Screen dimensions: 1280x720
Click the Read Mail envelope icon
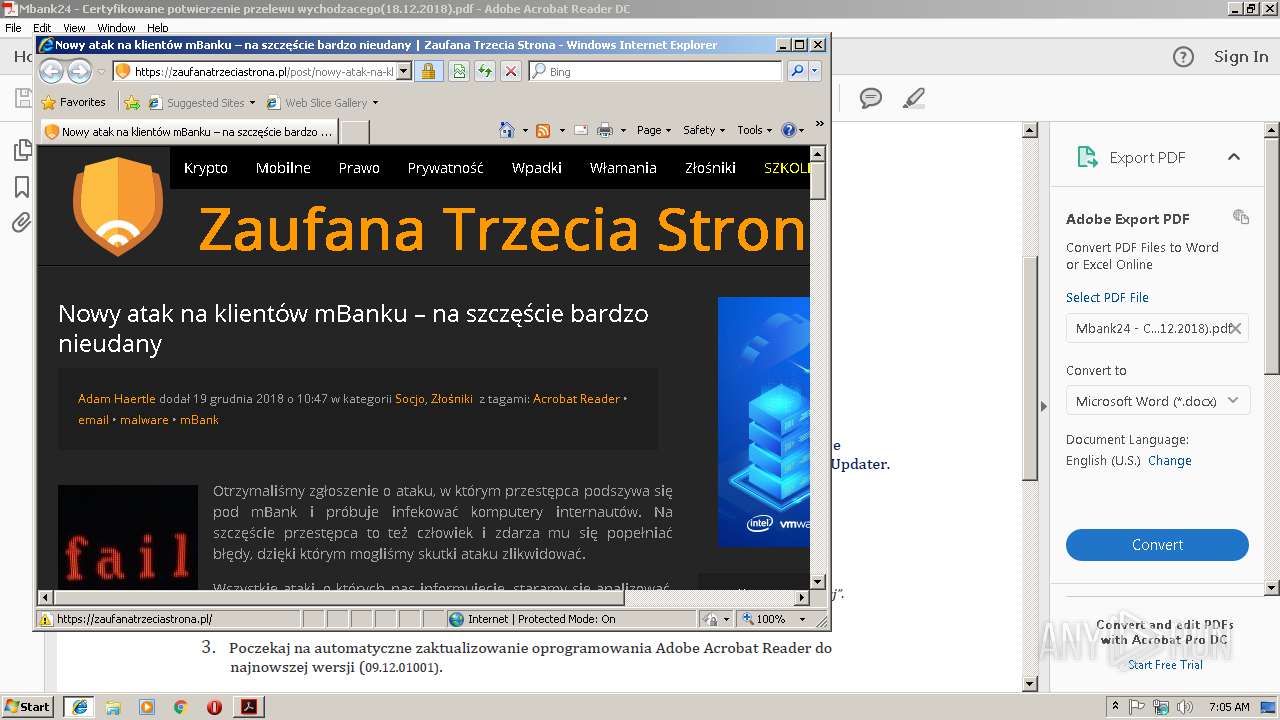point(581,130)
